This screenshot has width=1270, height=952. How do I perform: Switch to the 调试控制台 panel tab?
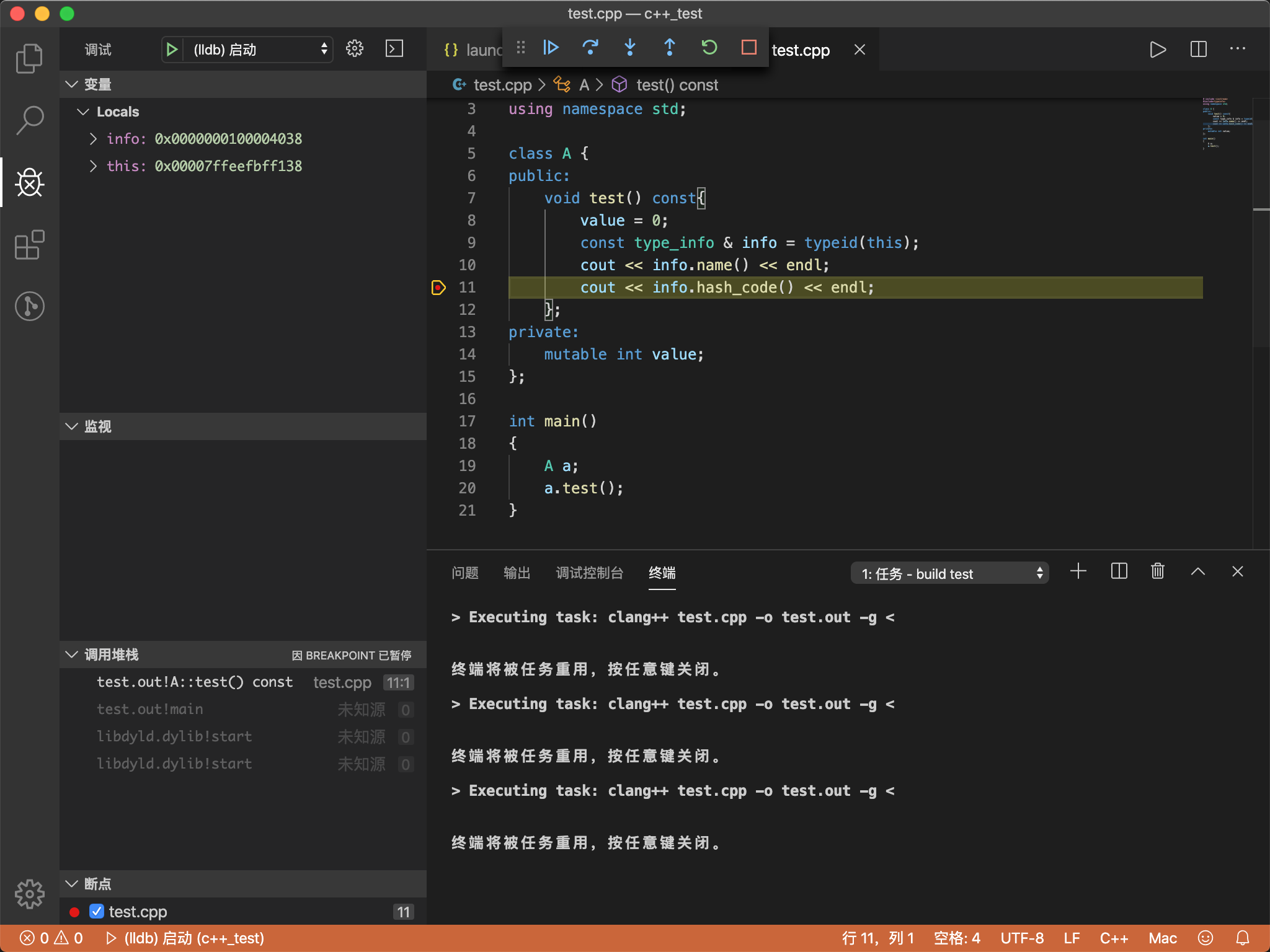(589, 573)
